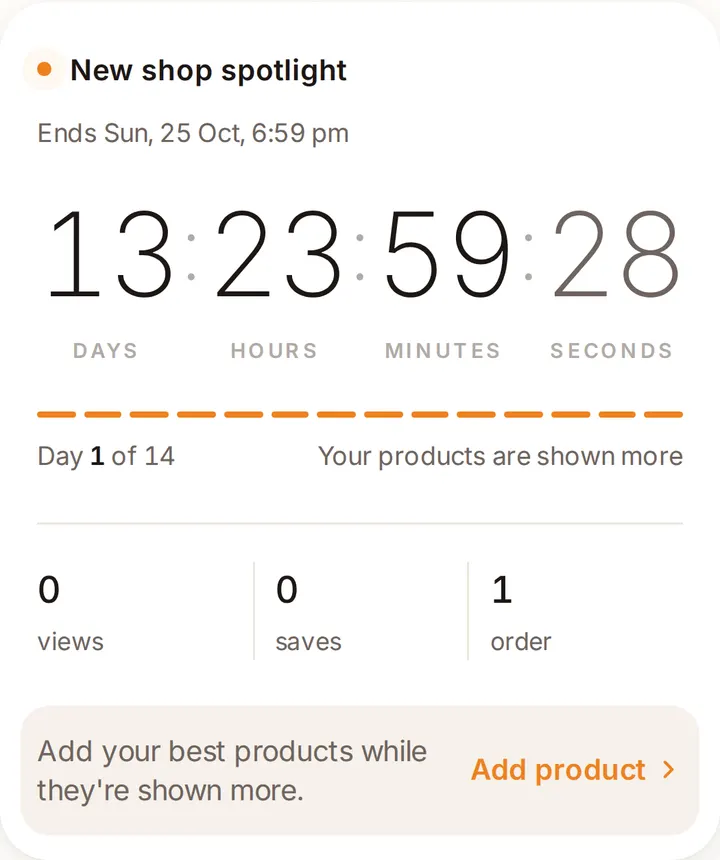
Task: Click the Day 1 of 14 label
Action: pyautogui.click(x=106, y=456)
